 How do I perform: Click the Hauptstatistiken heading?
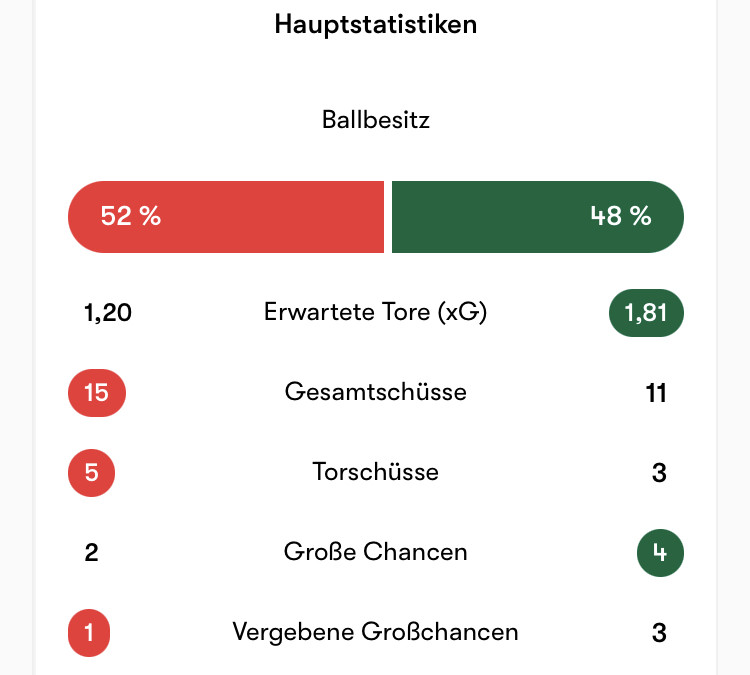pos(375,24)
